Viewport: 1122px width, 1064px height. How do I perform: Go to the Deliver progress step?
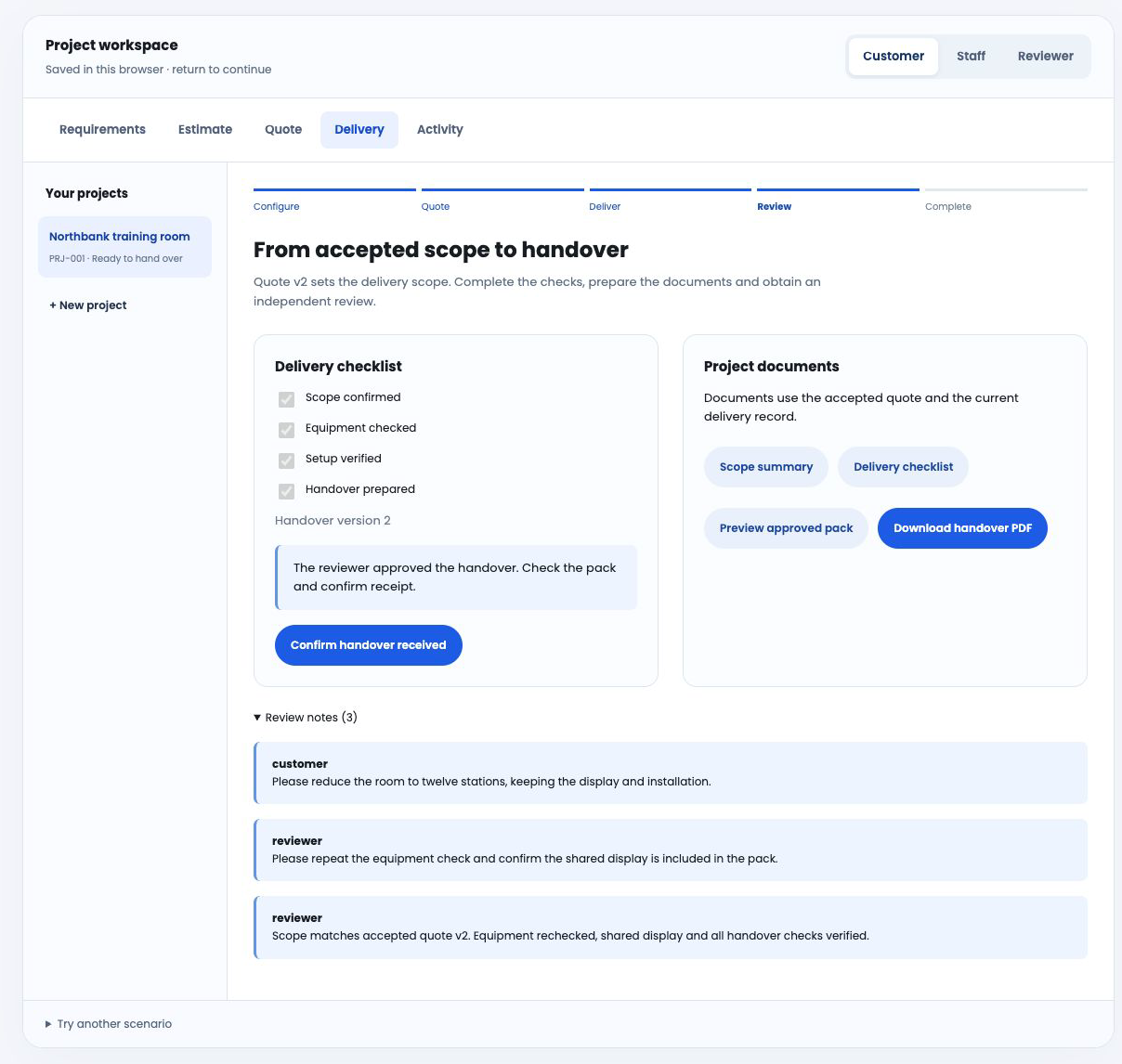(670, 201)
